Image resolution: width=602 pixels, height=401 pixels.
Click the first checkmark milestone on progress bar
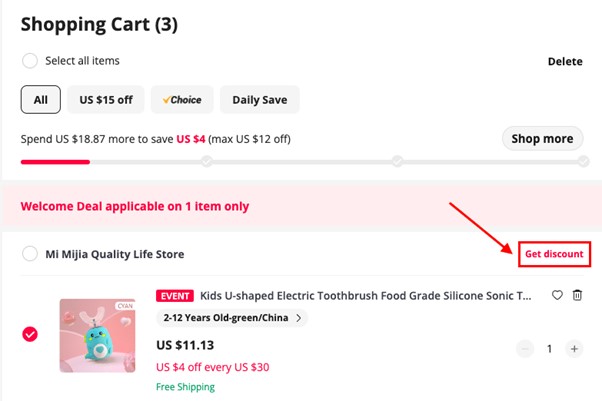point(207,161)
